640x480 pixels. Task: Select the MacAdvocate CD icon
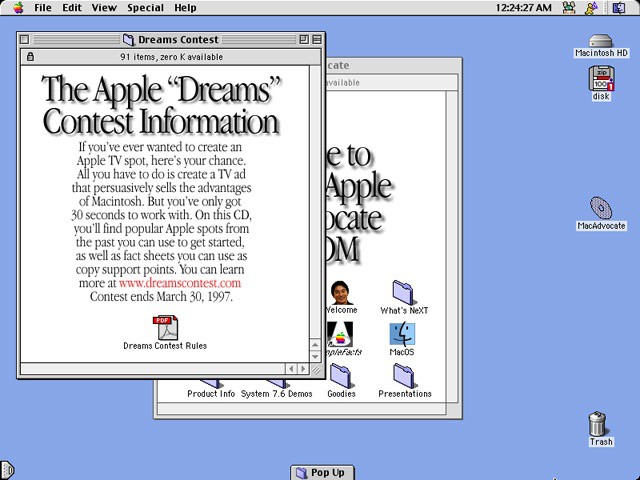click(x=601, y=208)
